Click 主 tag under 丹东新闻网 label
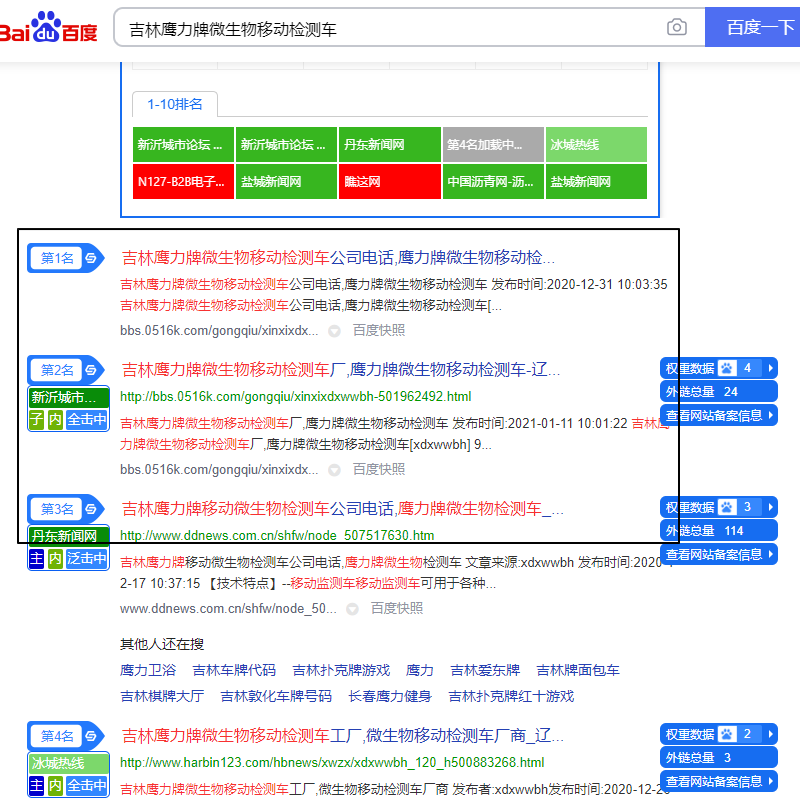800x800 pixels. [x=36, y=558]
